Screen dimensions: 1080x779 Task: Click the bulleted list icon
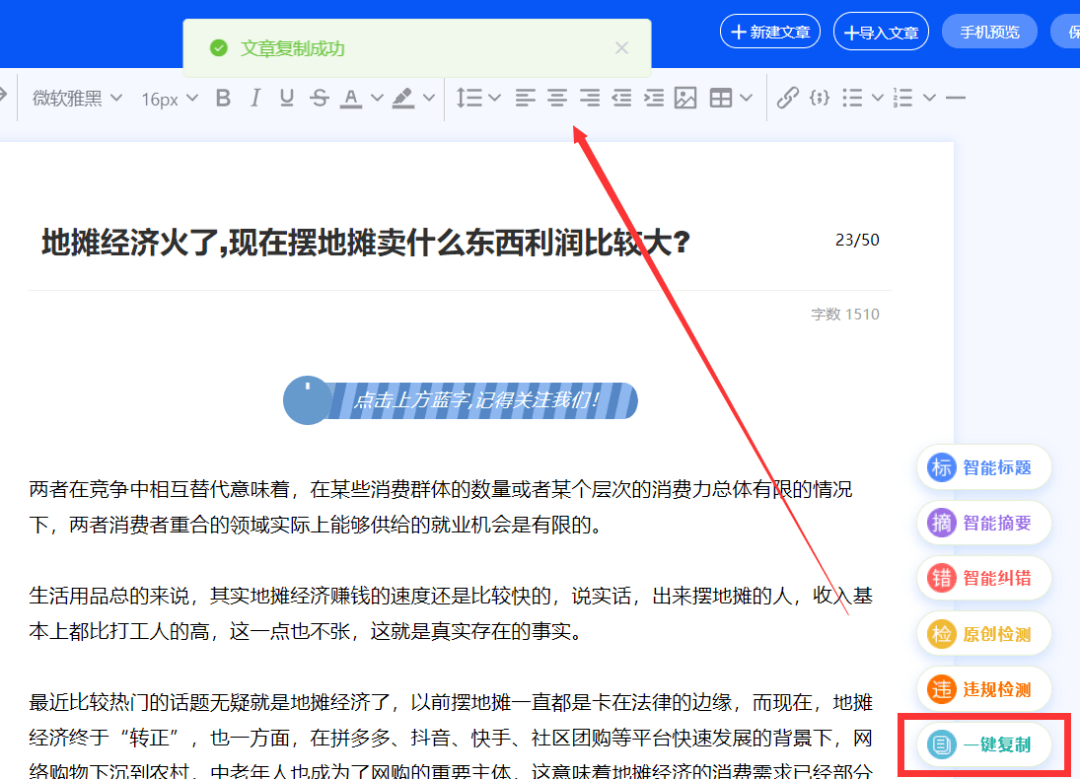tap(852, 98)
